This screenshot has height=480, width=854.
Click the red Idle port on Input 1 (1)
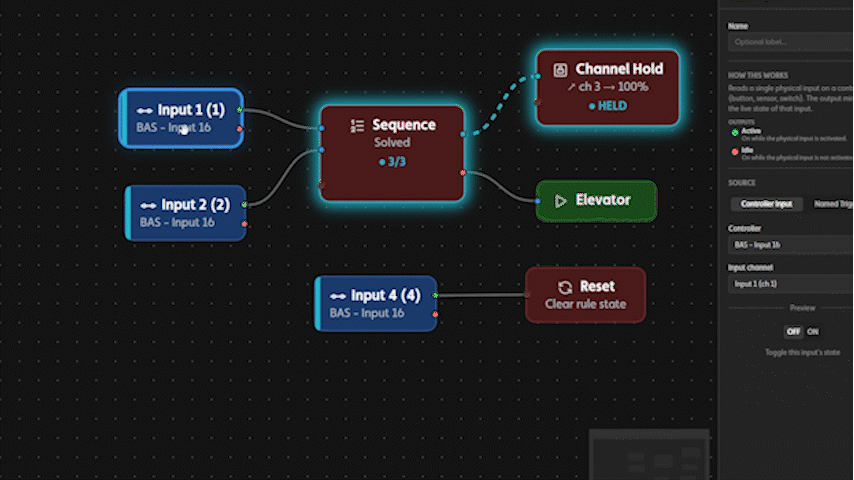pyautogui.click(x=240, y=129)
